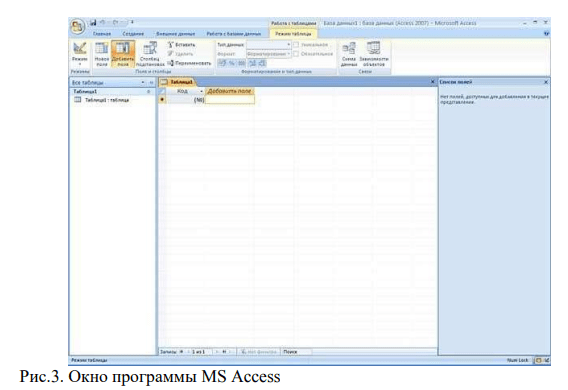The image size is (568, 390).
Task: Select Таблица1 : таблица in navigation pane
Action: [102, 100]
